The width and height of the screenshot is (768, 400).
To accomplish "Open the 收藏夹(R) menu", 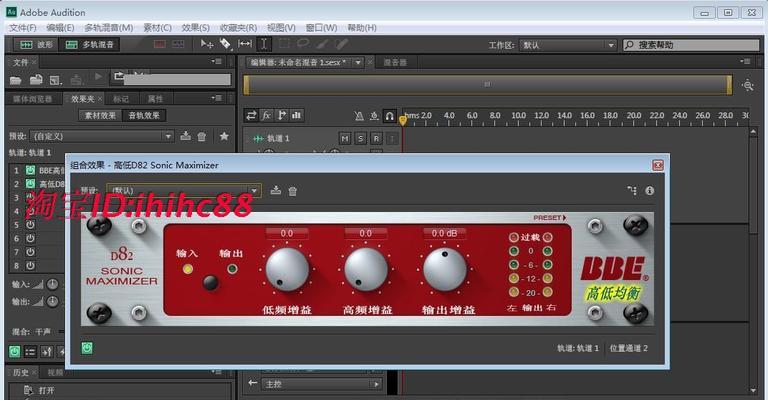I will [x=238, y=27].
